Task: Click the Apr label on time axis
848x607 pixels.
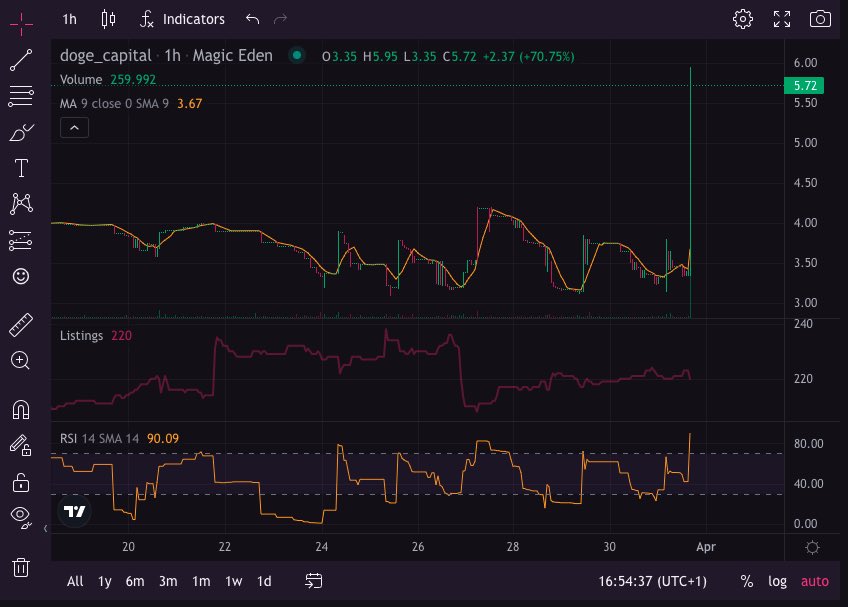Action: tap(706, 547)
